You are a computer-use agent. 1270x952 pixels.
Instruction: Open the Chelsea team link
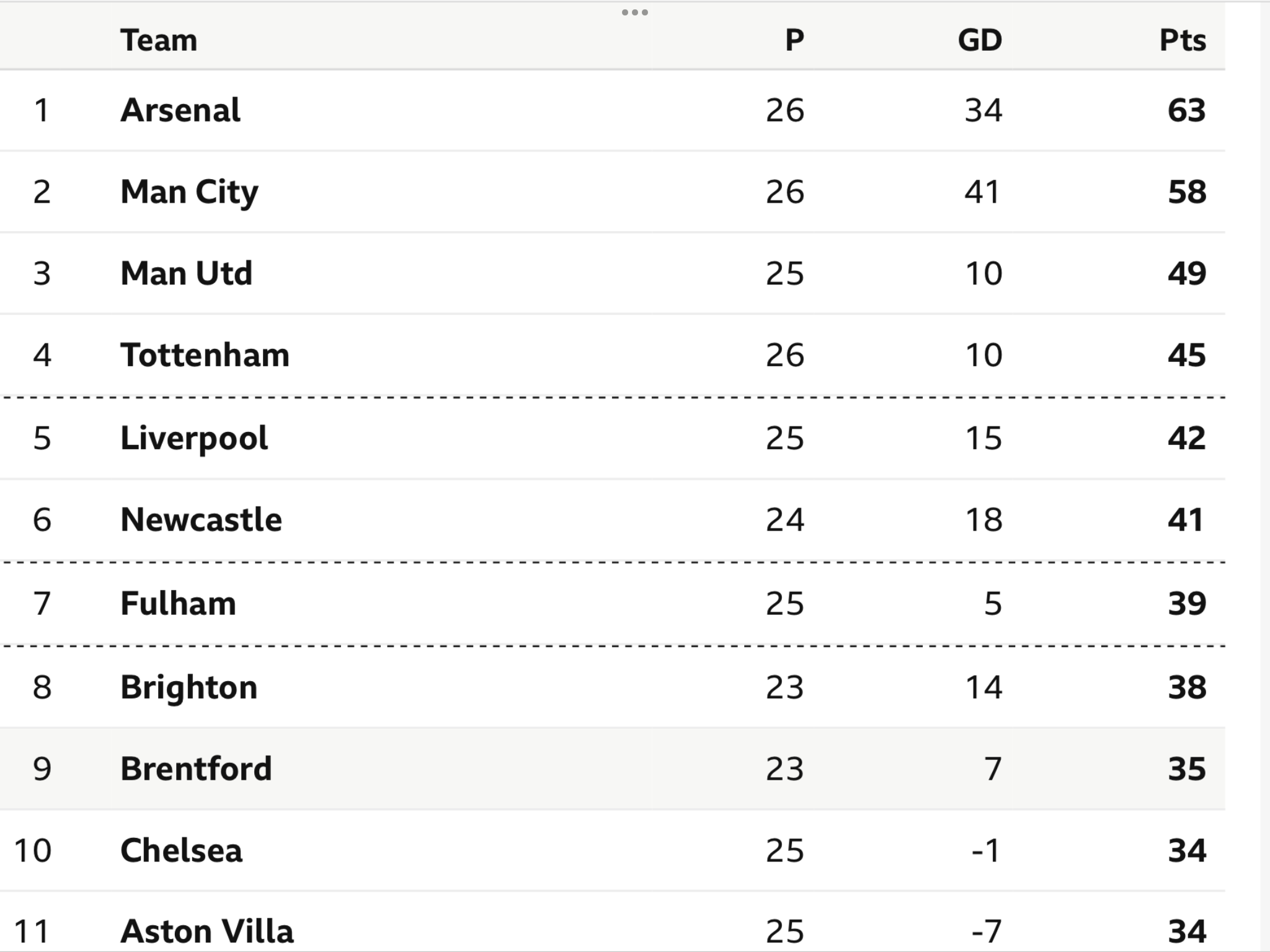tap(181, 850)
